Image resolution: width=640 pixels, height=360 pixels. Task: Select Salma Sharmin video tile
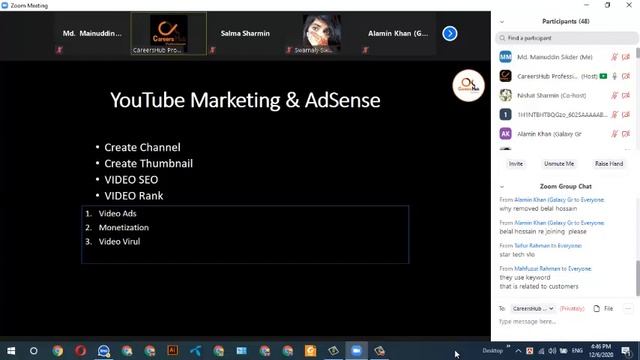[245, 33]
